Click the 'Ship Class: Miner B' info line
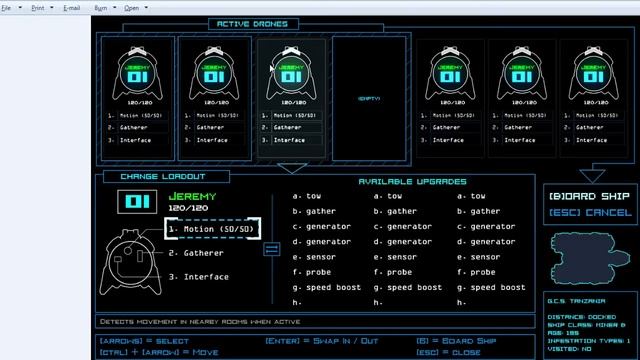Image resolution: width=640 pixels, height=360 pixels. [x=586, y=325]
